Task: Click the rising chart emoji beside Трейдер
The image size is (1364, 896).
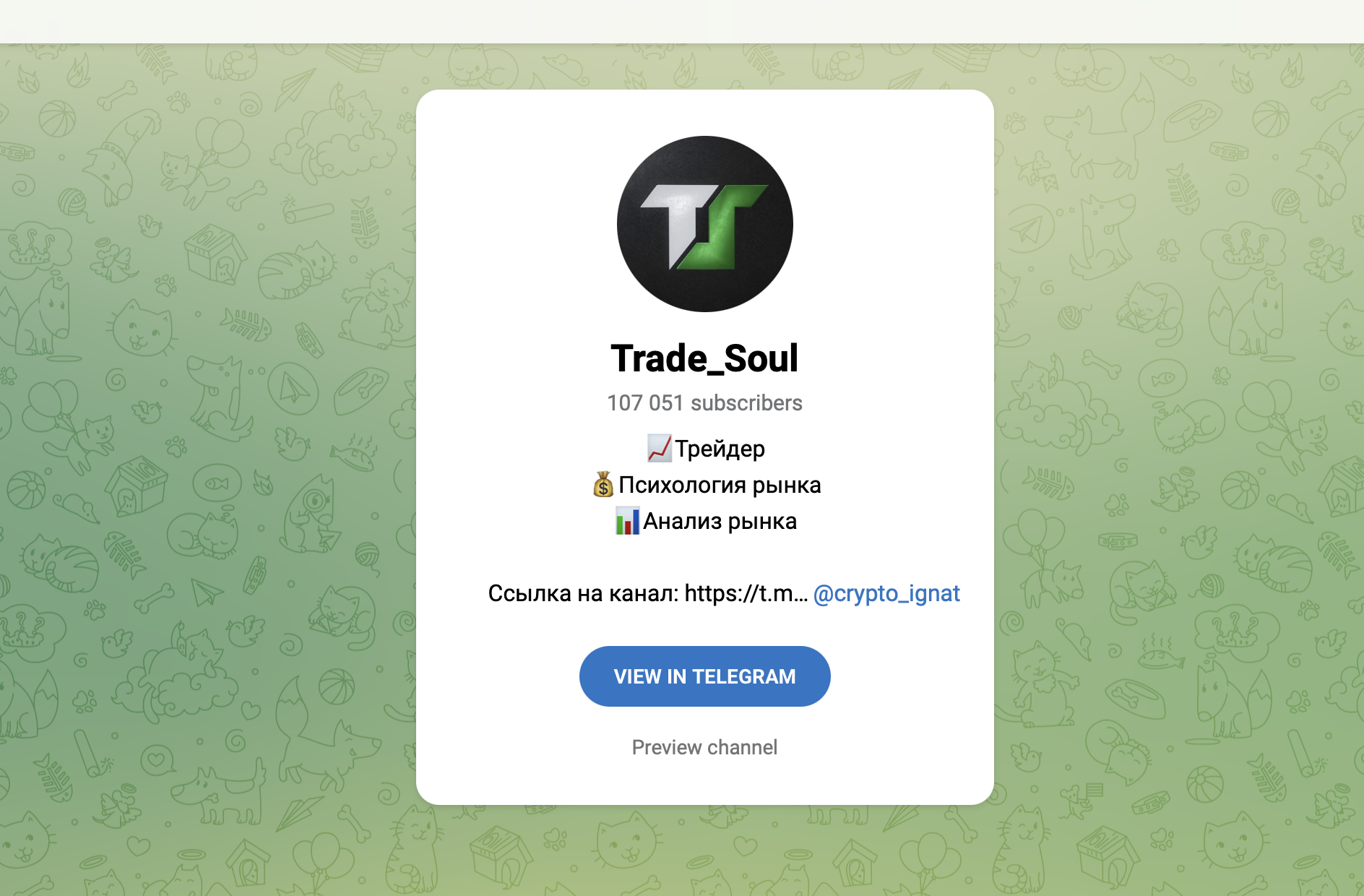Action: 660,449
